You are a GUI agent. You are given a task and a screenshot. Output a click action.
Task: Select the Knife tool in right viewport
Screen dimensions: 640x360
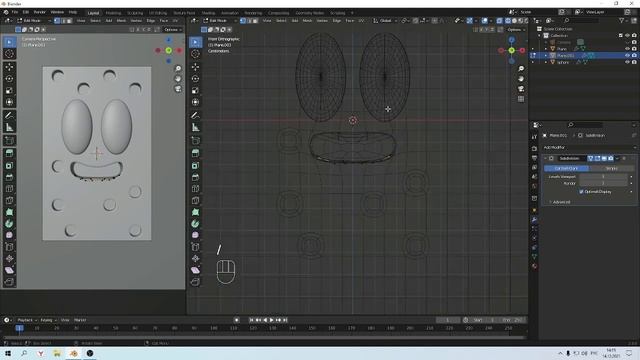coord(196,200)
